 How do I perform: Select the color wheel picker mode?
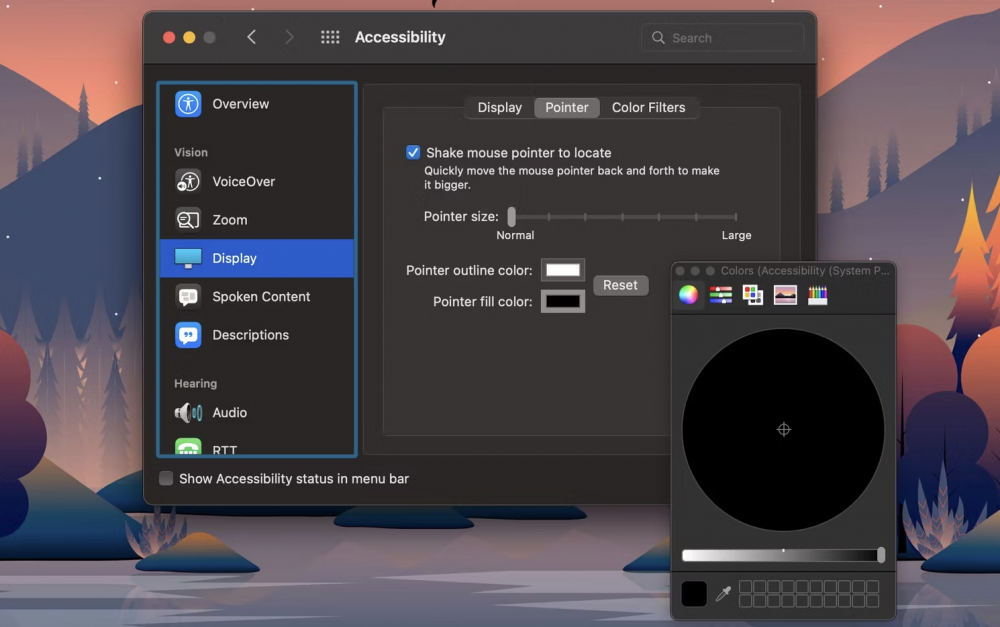(x=688, y=295)
